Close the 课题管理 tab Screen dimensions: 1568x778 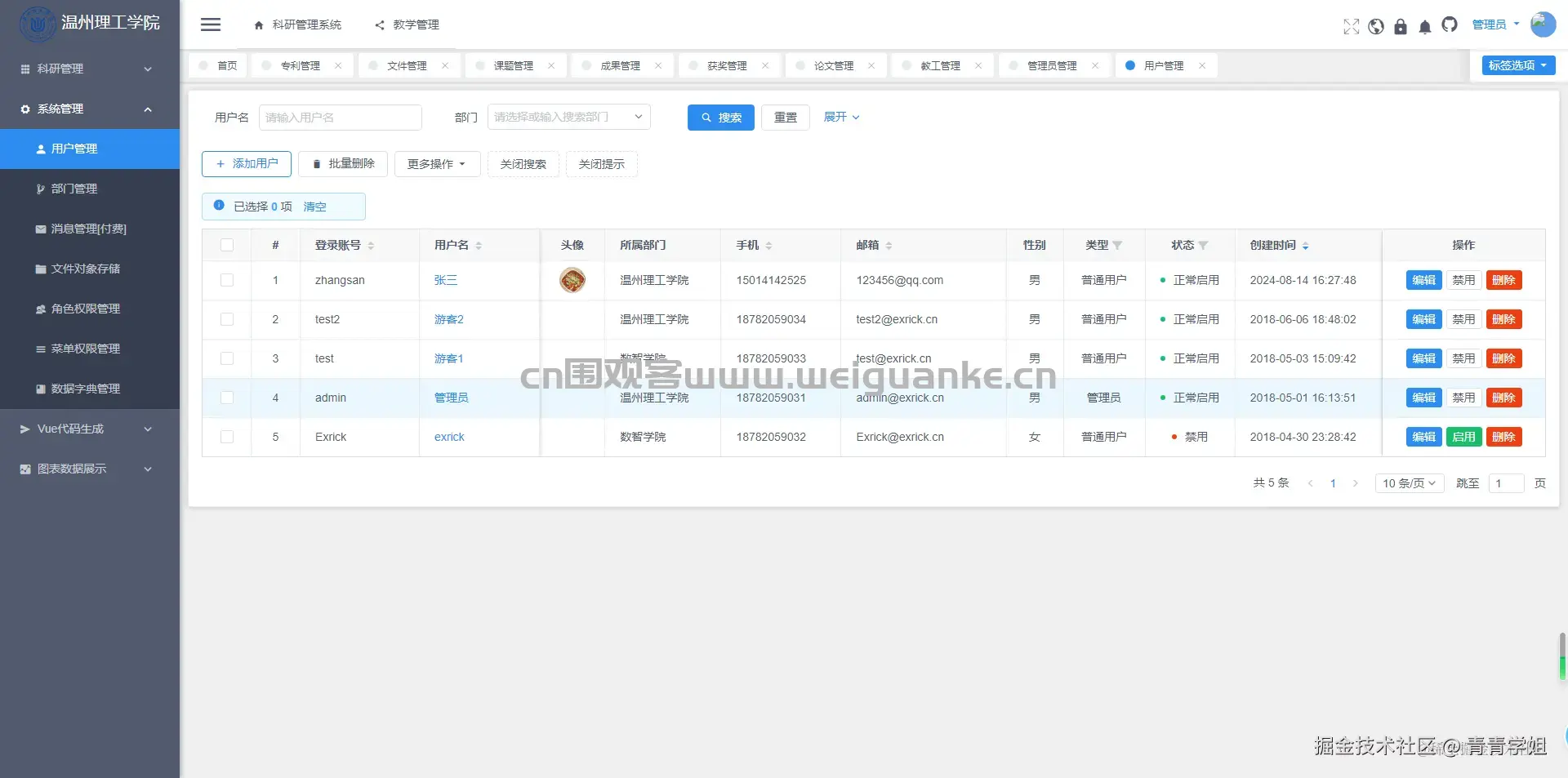click(x=551, y=65)
